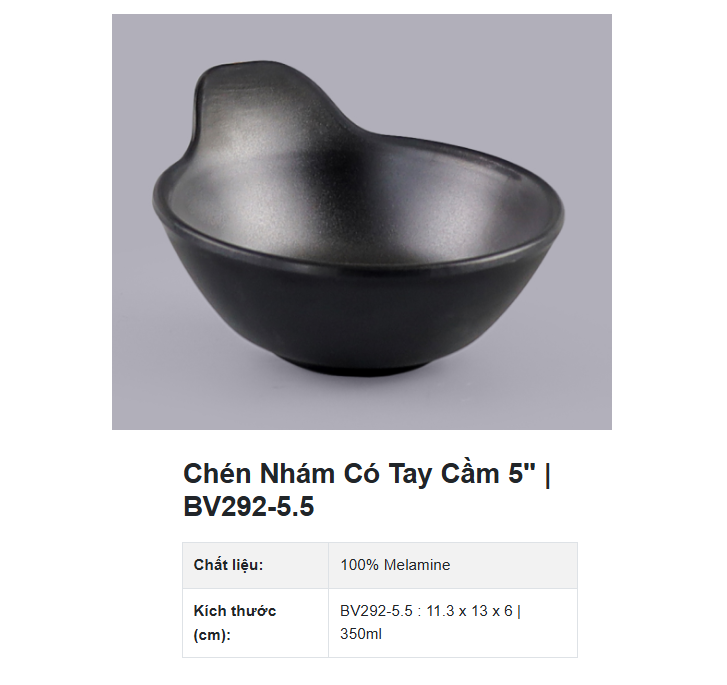Click the "100%" text in the material row
Screen dimensions: 727x685
355,565
